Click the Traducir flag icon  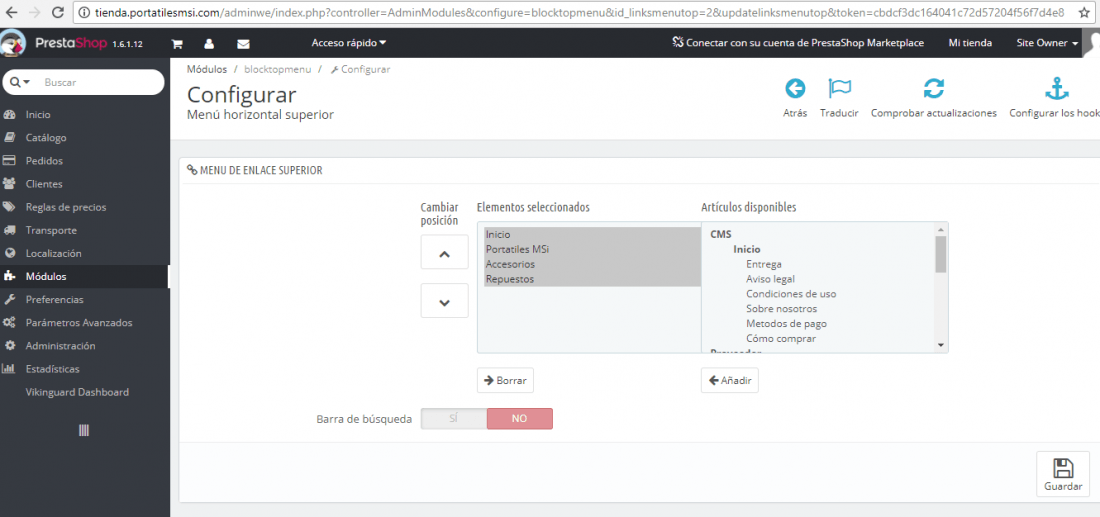(839, 88)
